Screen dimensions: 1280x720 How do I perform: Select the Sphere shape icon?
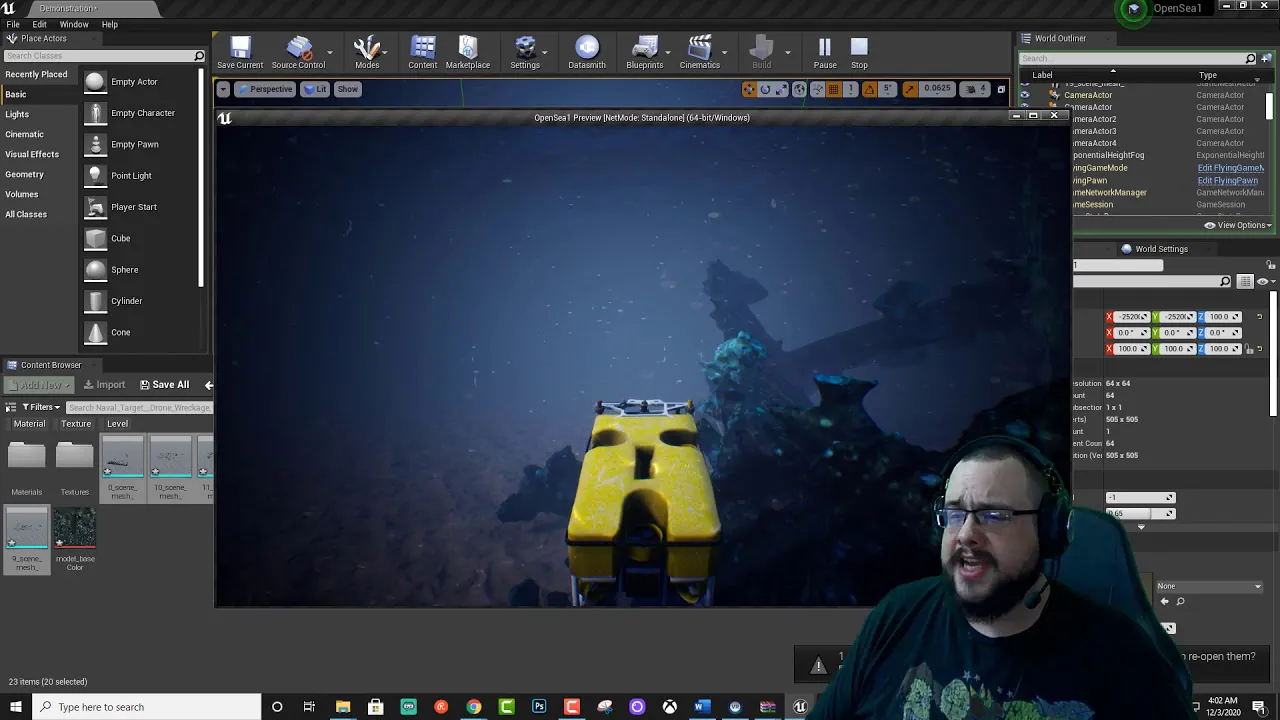[95, 270]
